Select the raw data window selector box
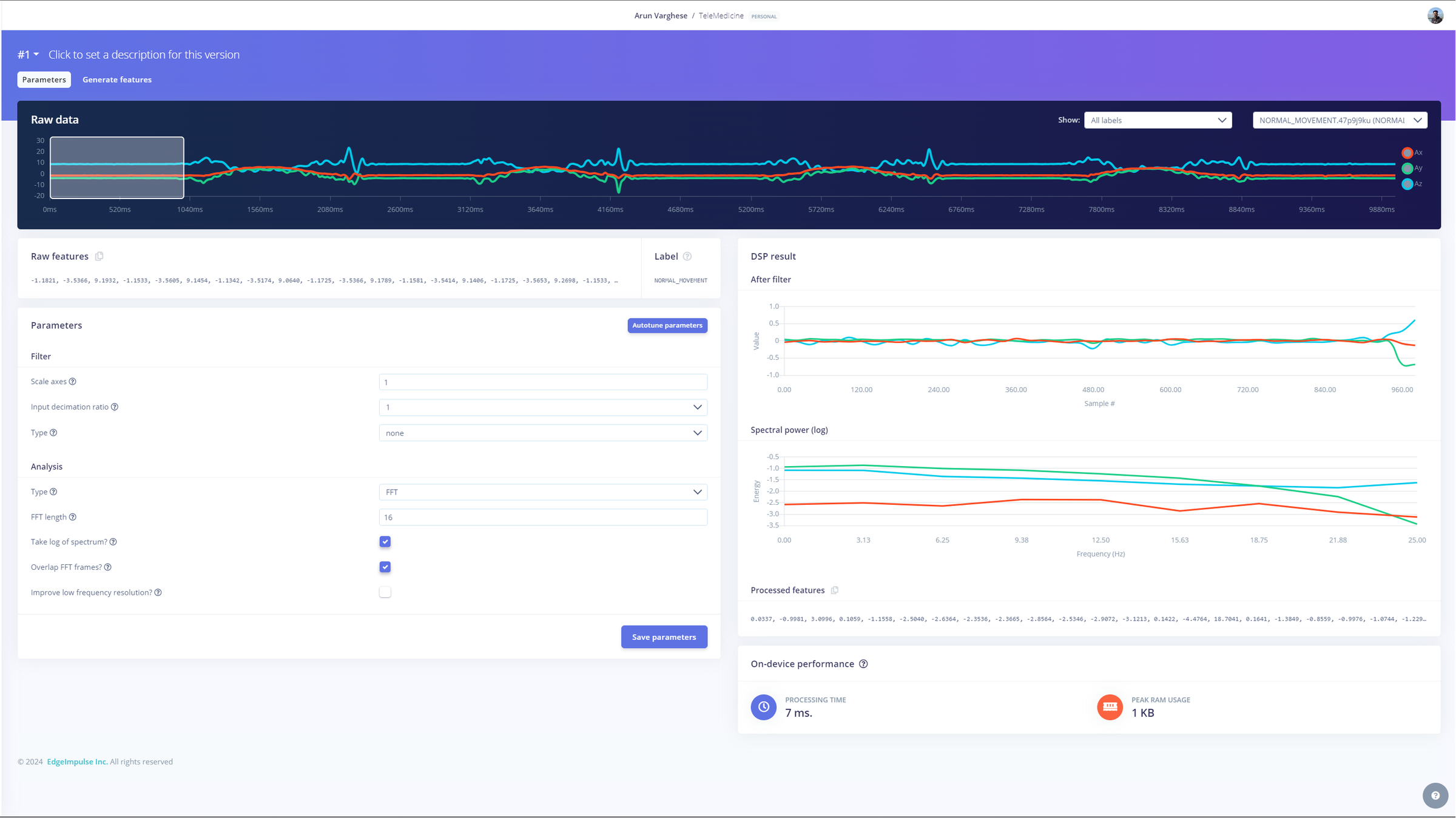Viewport: 1456px width, 818px height. click(117, 168)
